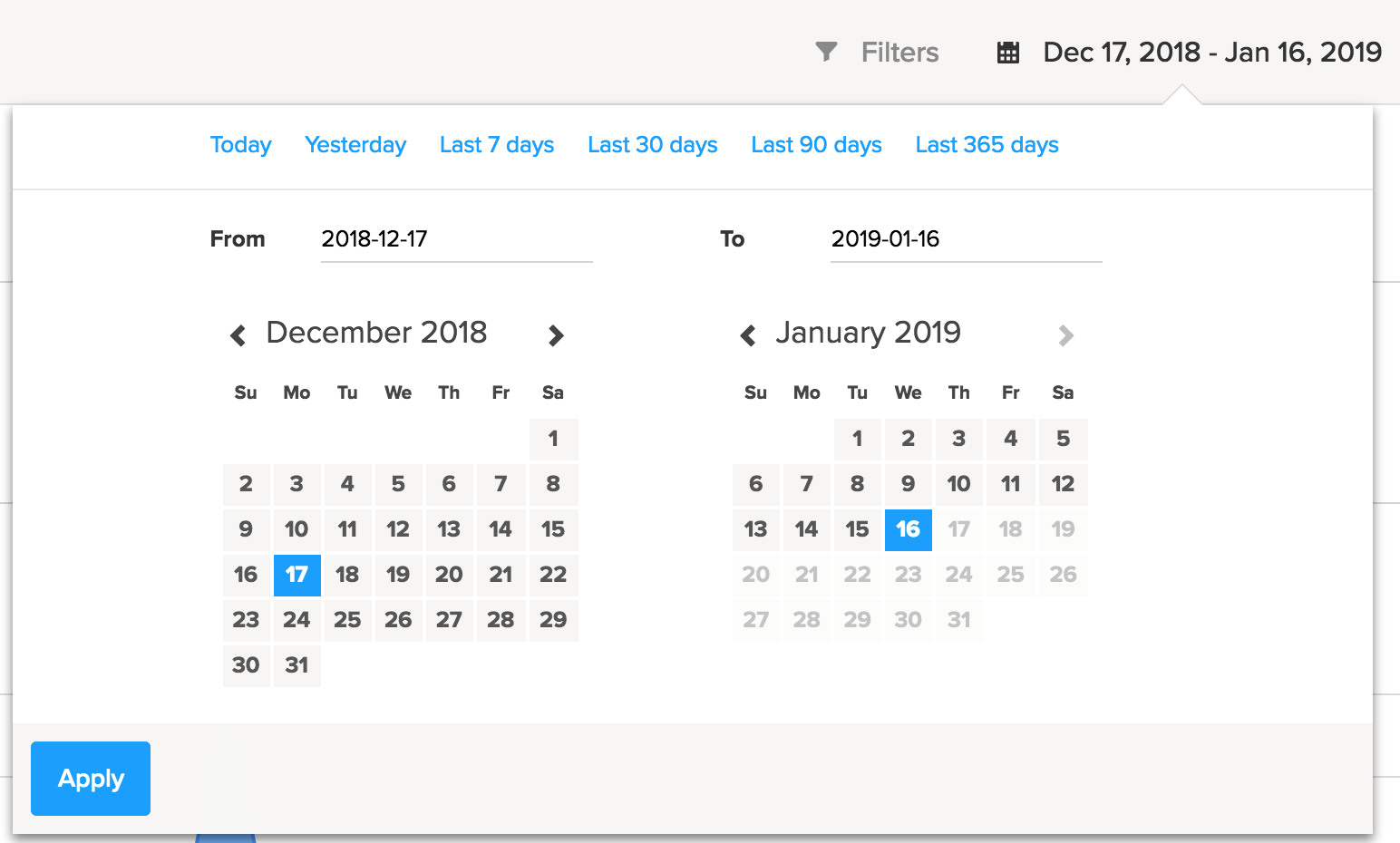Focus the To date input field
Viewport: 1400px width, 843px height.
[x=966, y=239]
